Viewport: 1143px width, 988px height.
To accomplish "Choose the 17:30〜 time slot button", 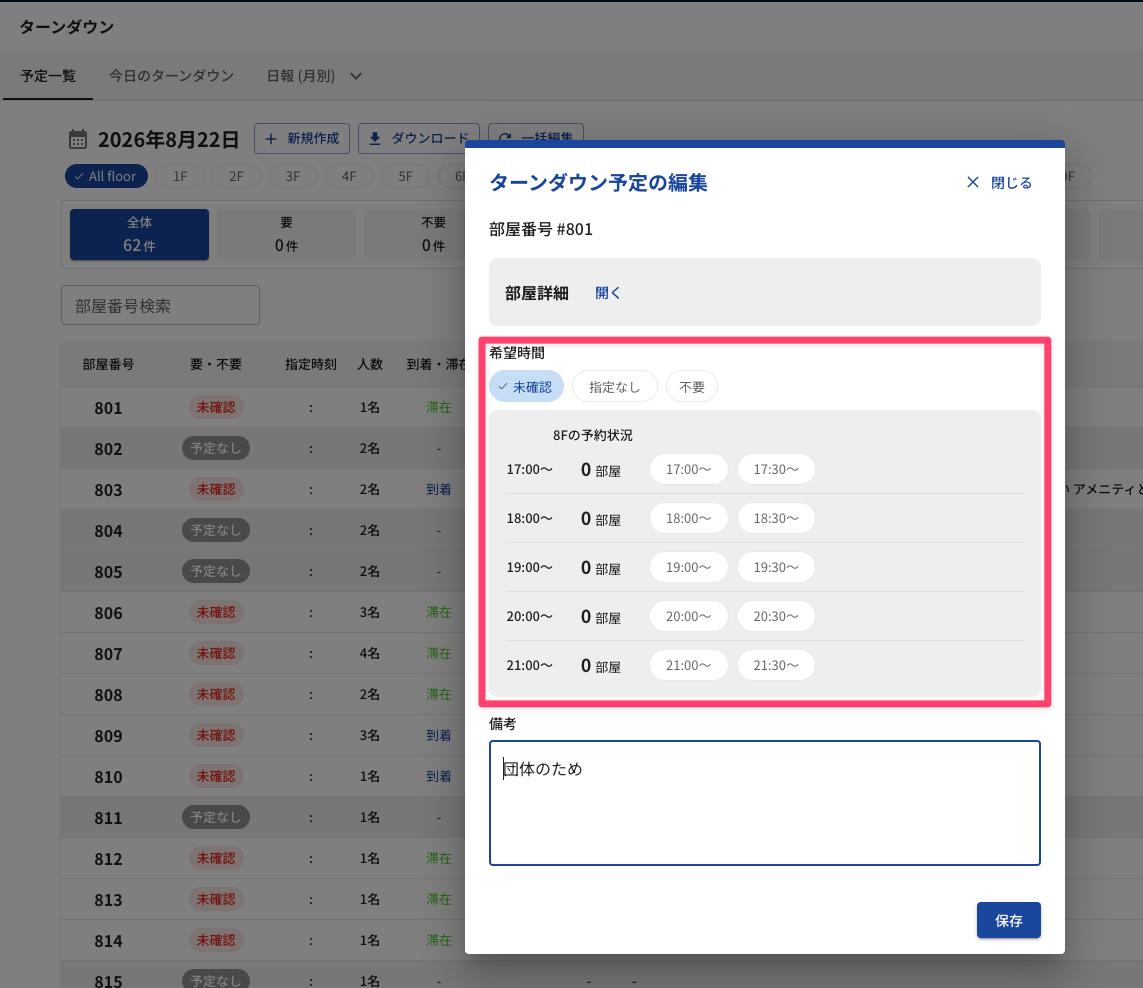I will point(776,469).
